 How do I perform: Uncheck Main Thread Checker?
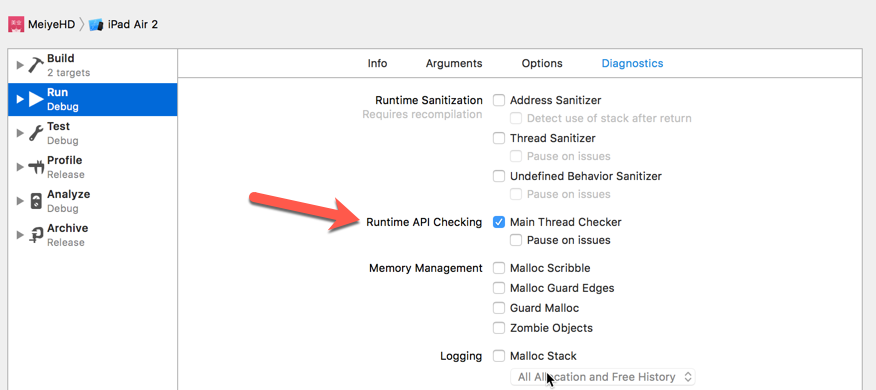(499, 222)
